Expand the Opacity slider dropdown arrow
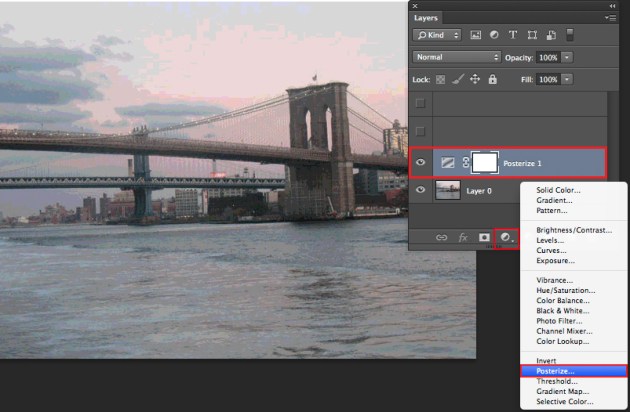 (568, 57)
